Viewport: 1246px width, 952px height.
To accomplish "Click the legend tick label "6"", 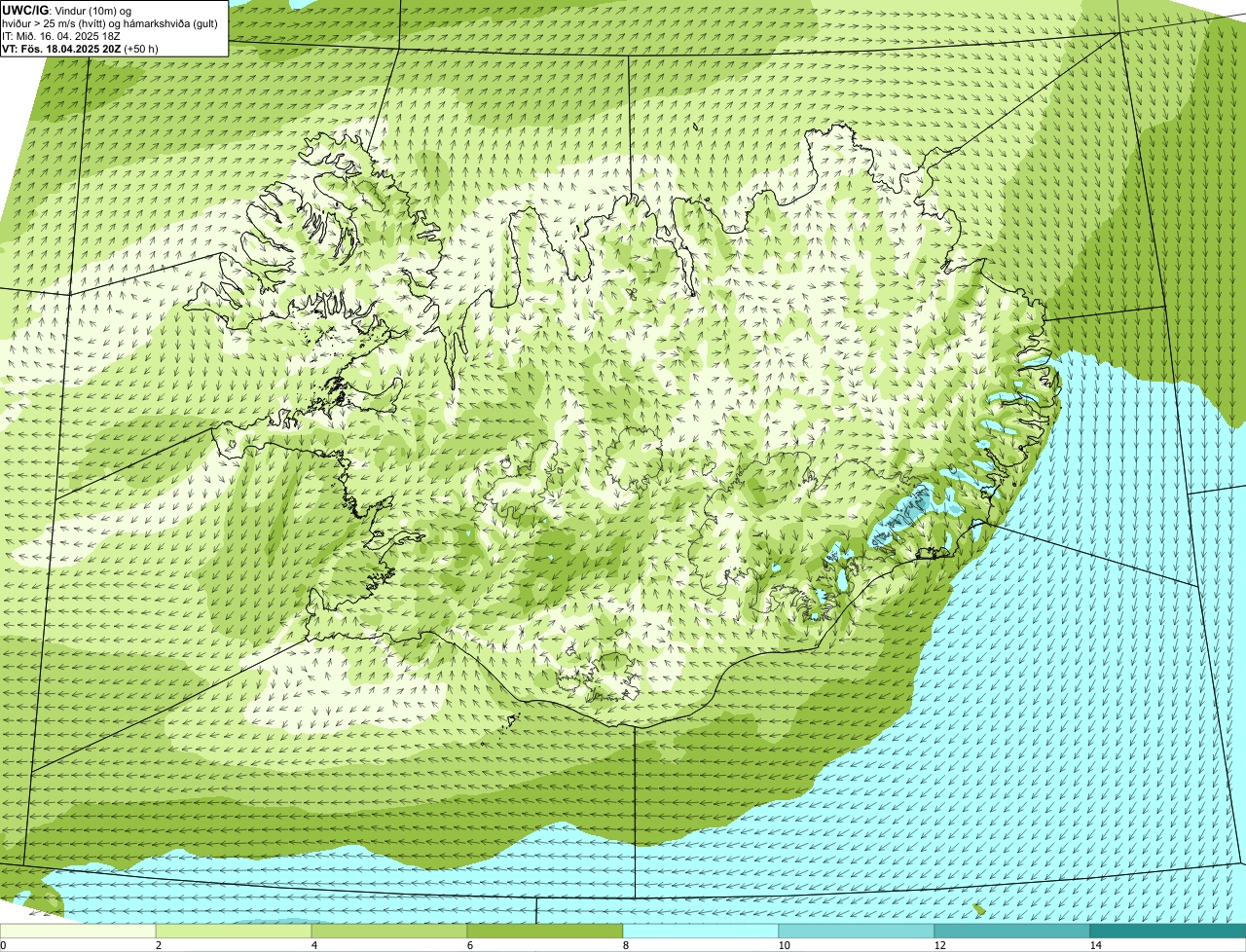I will click(x=469, y=945).
